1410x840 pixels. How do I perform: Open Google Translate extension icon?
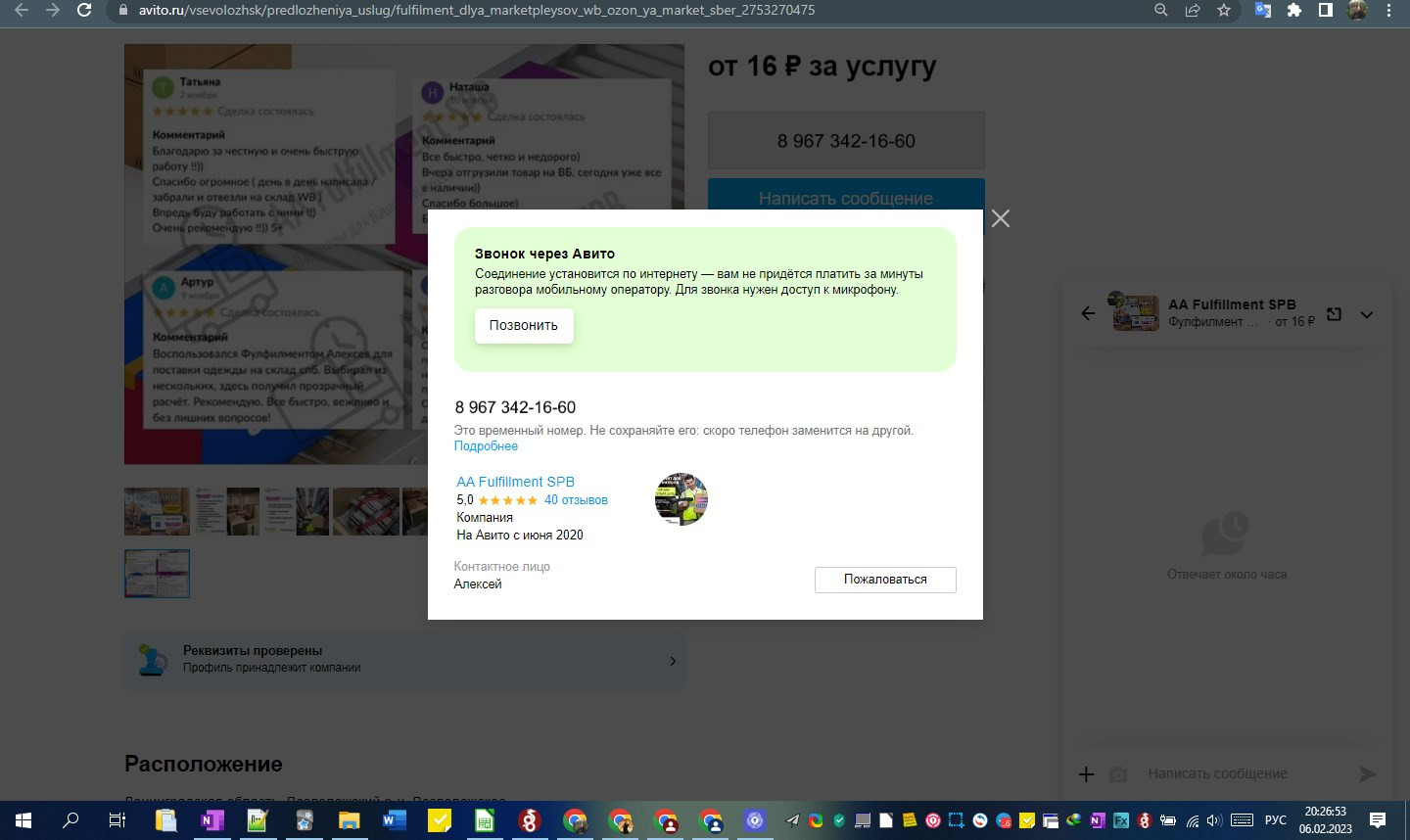tap(1263, 10)
